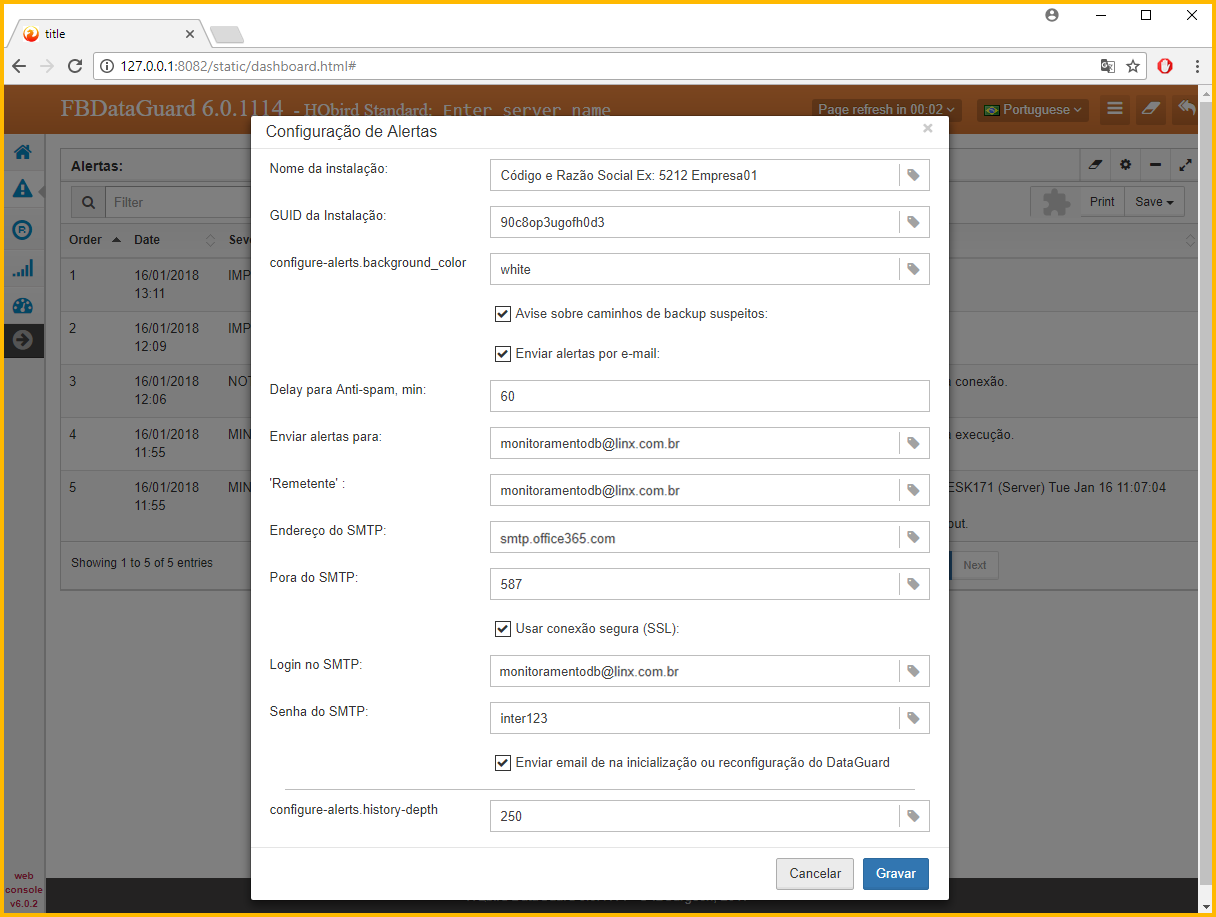The image size is (1216, 917).
Task: Open the Alerts warning-triangle sidebar icon
Action: 23,189
